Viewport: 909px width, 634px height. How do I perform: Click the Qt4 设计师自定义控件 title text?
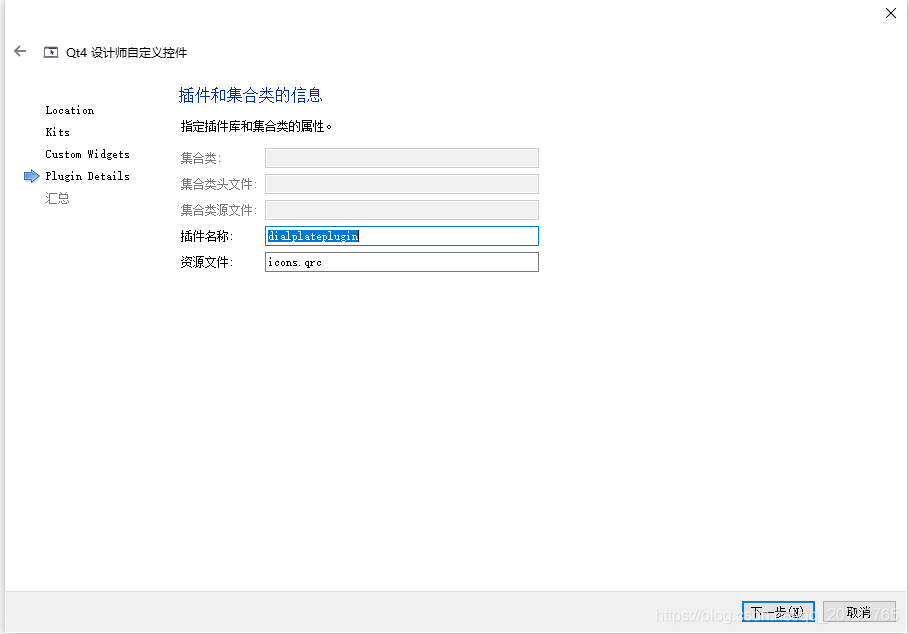[126, 53]
